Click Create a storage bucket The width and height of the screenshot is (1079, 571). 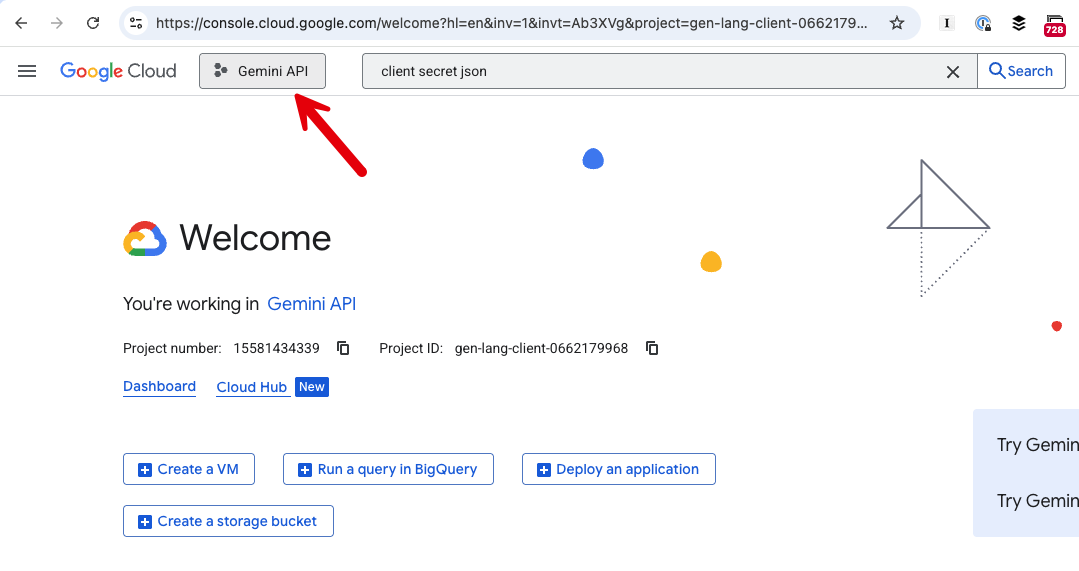coord(228,521)
